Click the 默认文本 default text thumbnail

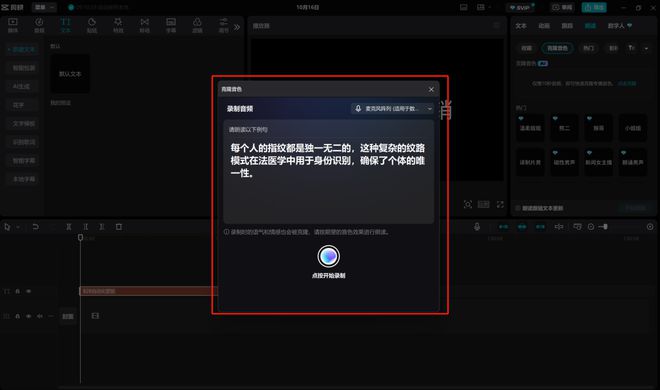click(70, 74)
